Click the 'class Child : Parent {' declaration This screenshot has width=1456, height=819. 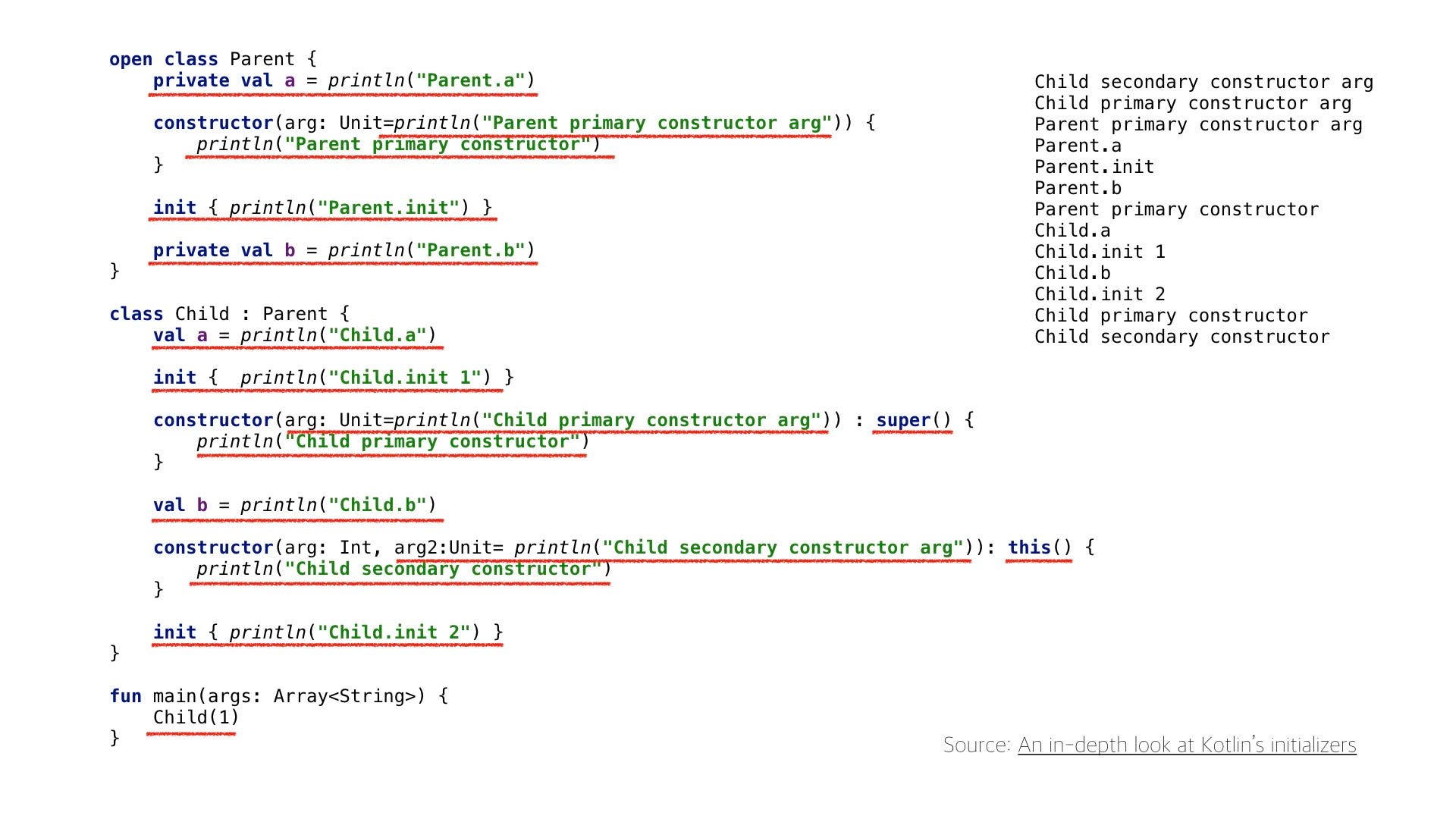tap(230, 314)
